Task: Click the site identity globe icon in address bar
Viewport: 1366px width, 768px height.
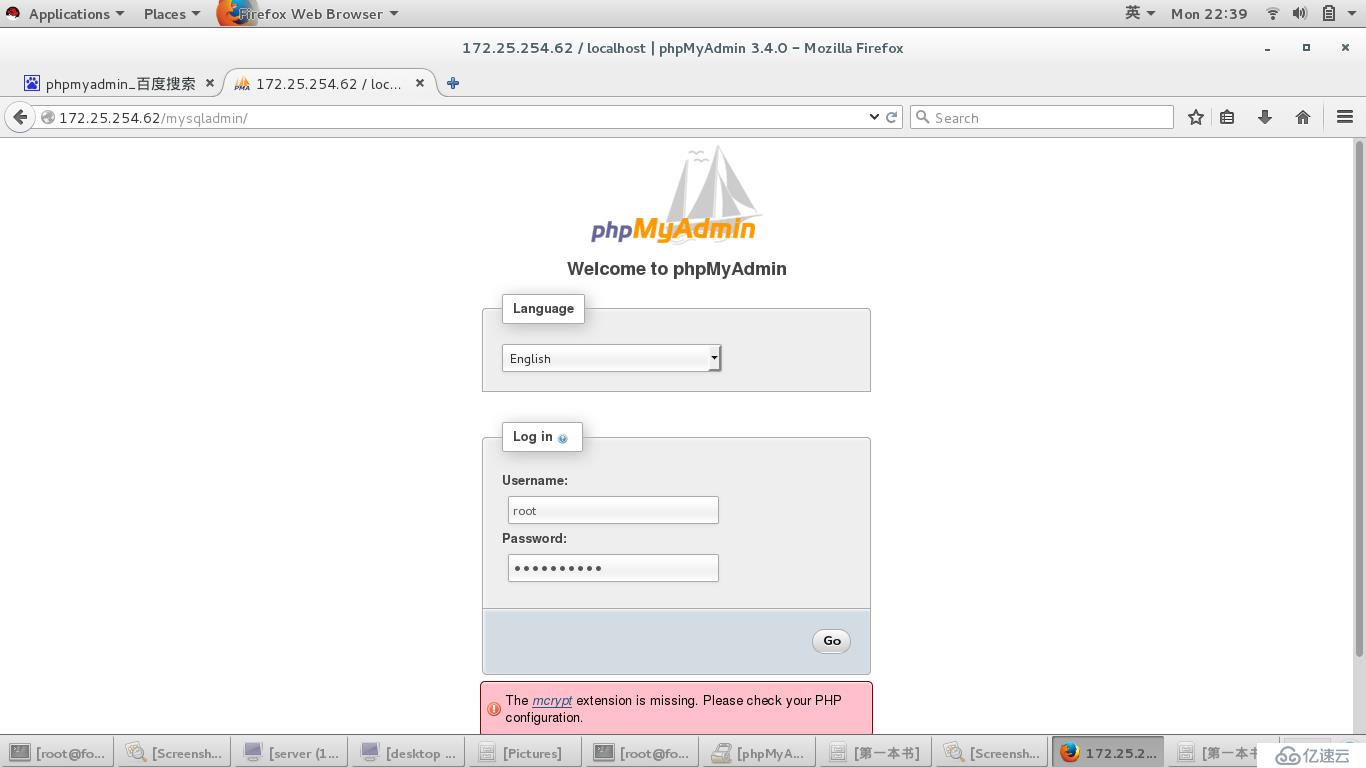Action: click(x=47, y=117)
